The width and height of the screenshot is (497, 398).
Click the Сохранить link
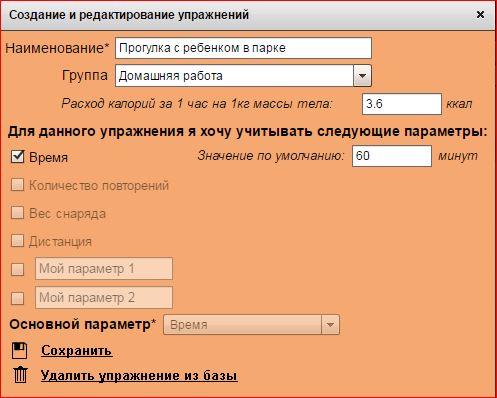point(76,351)
